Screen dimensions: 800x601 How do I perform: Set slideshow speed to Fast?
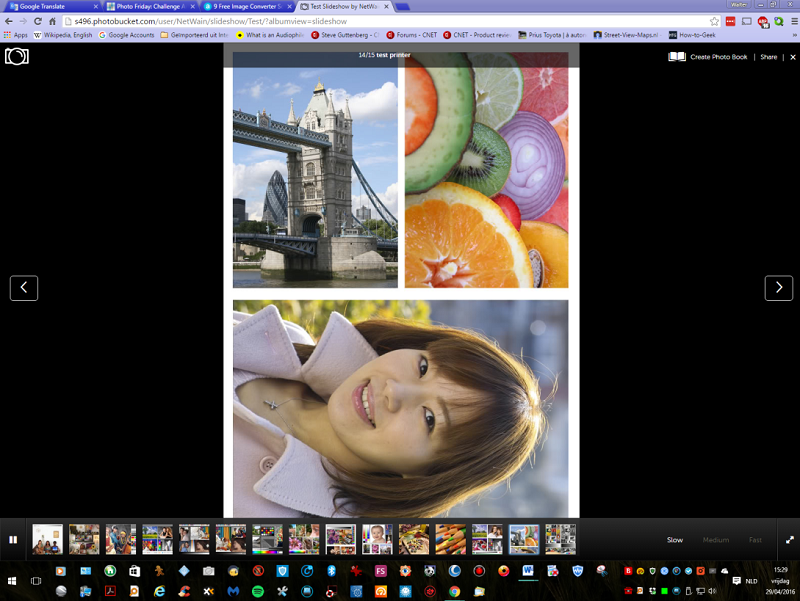click(755, 540)
